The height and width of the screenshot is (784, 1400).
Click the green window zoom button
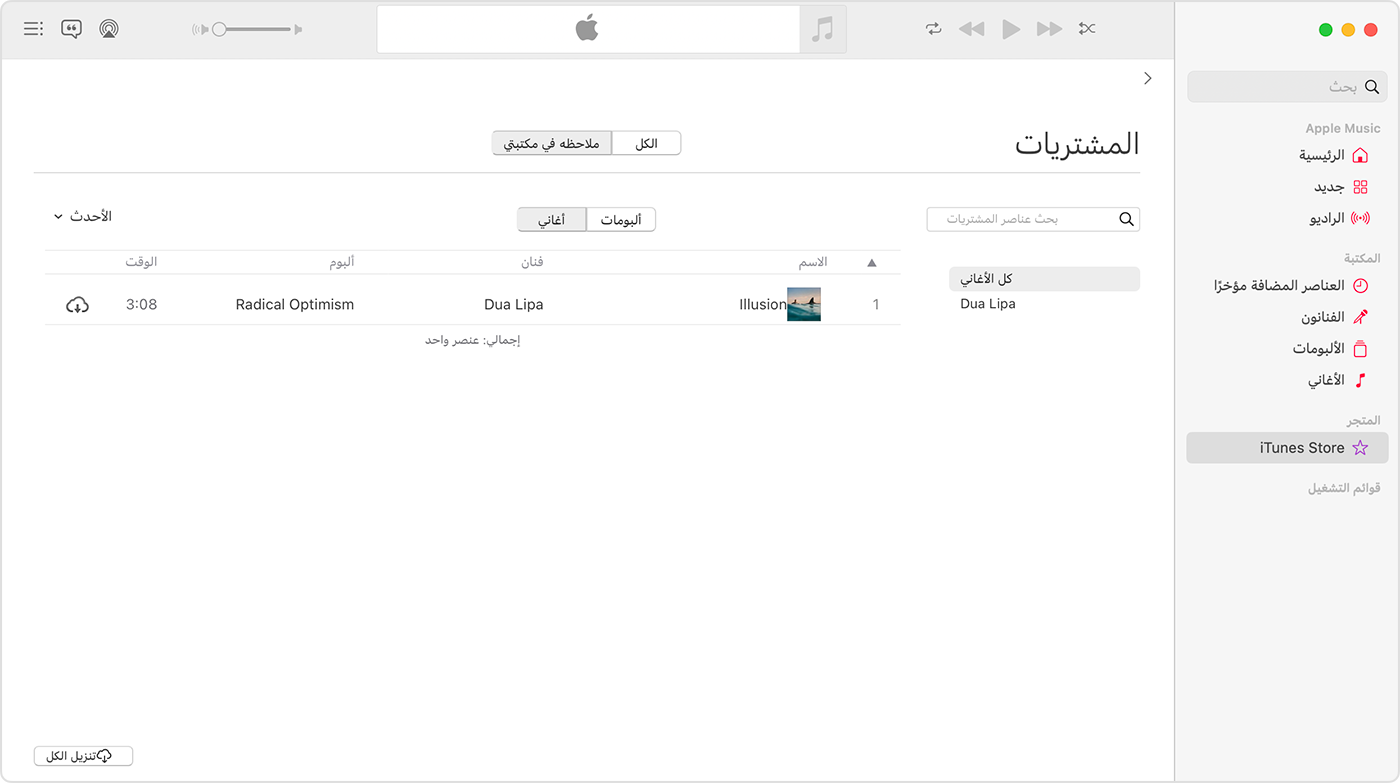point(1325,30)
